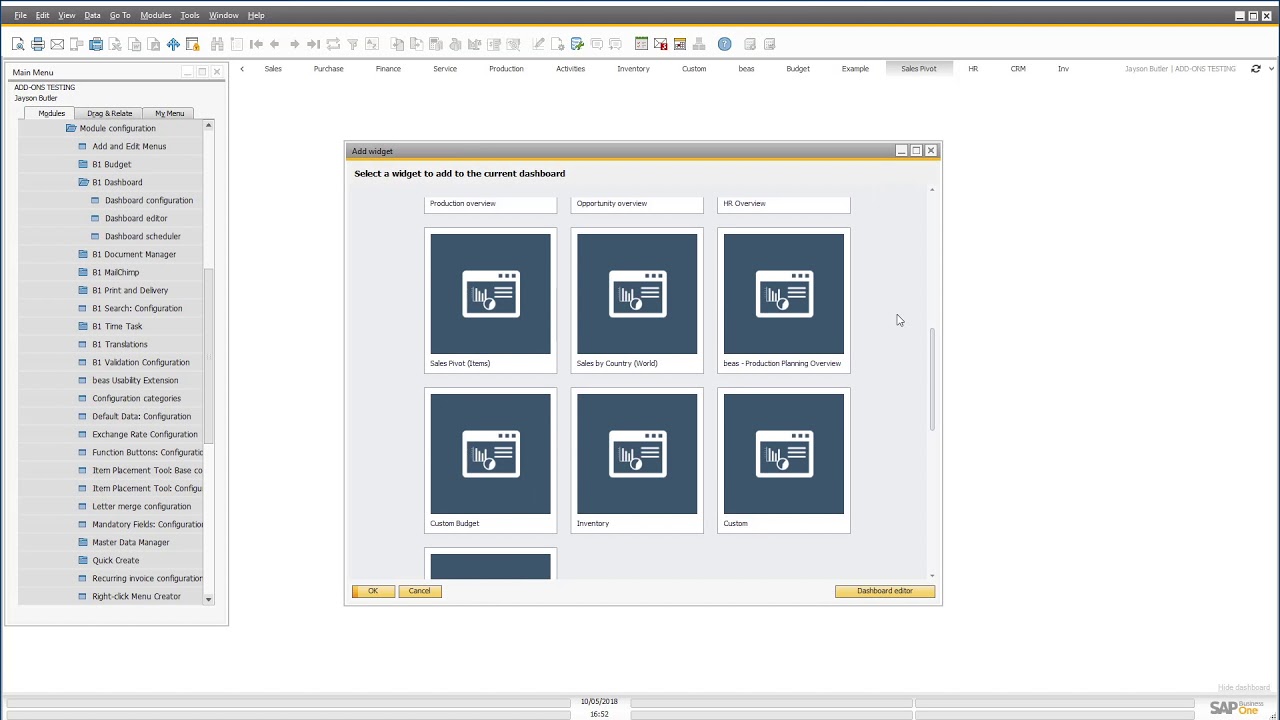Image resolution: width=1280 pixels, height=720 pixels.
Task: Open the Finance dashboard tab
Action: [x=388, y=69]
